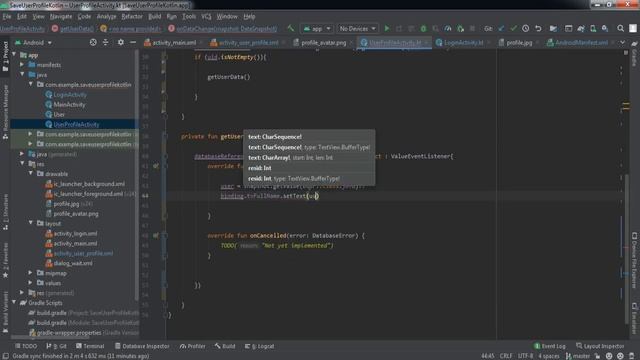The image size is (640, 360).
Task: Open run configuration app dropdown
Action: coord(317,29)
